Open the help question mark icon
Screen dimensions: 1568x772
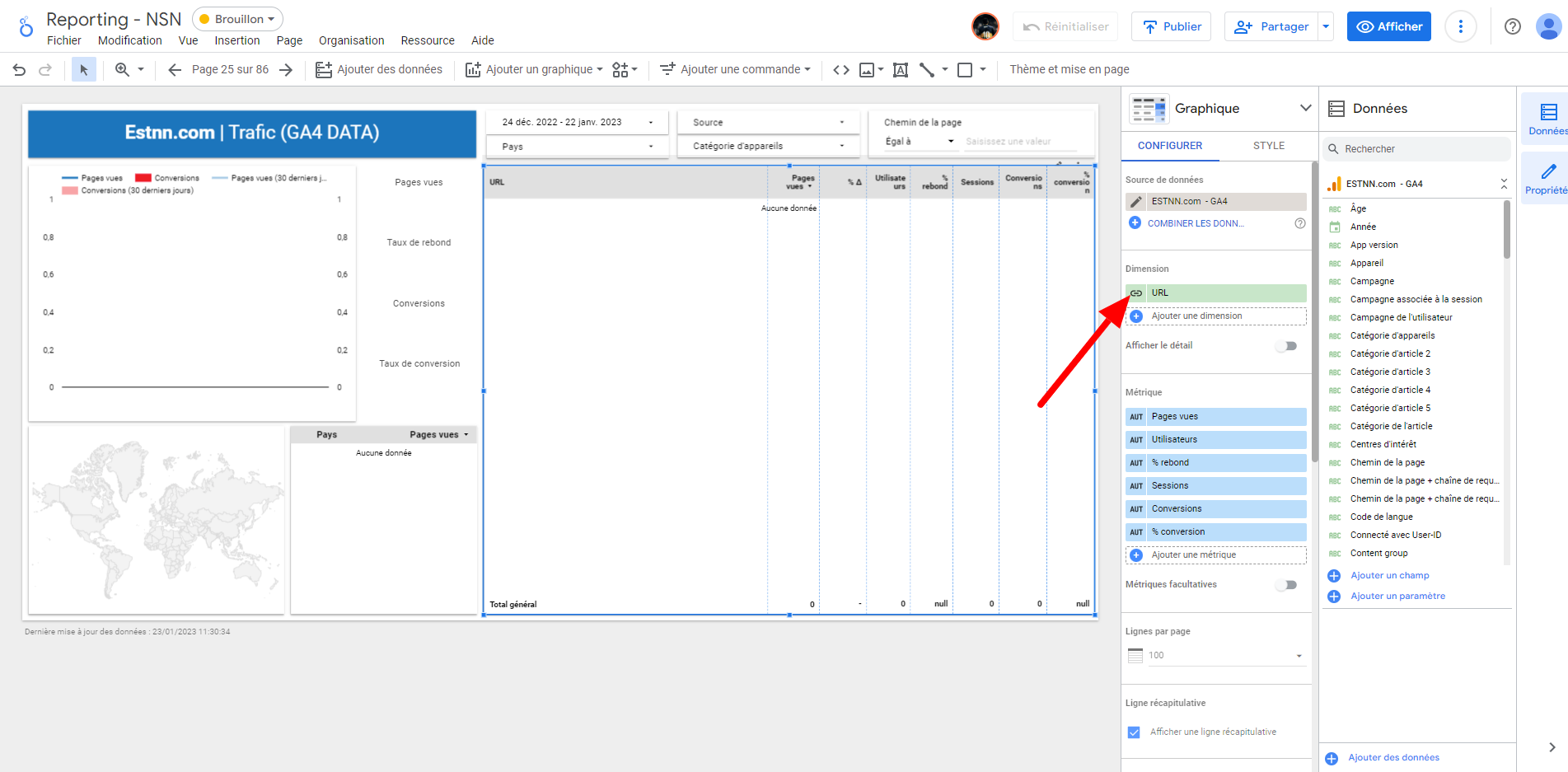pos(1512,26)
